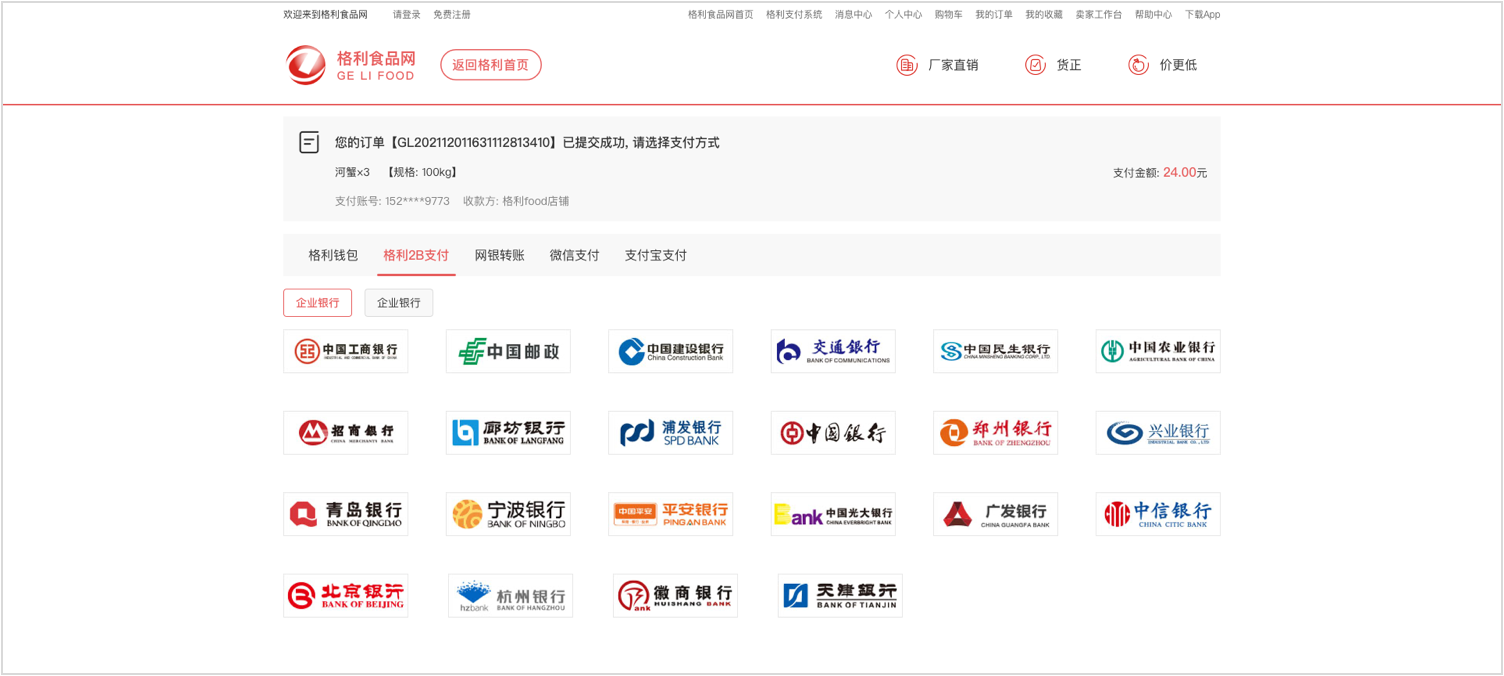Pick the 交通银行 bank option
The width and height of the screenshot is (1504, 676).
click(833, 351)
